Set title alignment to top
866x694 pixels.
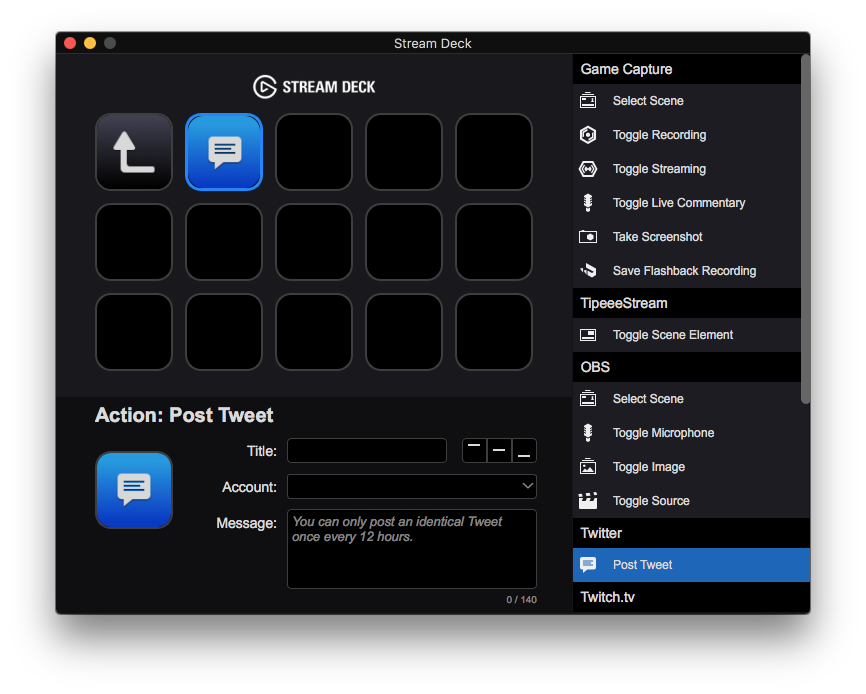tap(474, 451)
